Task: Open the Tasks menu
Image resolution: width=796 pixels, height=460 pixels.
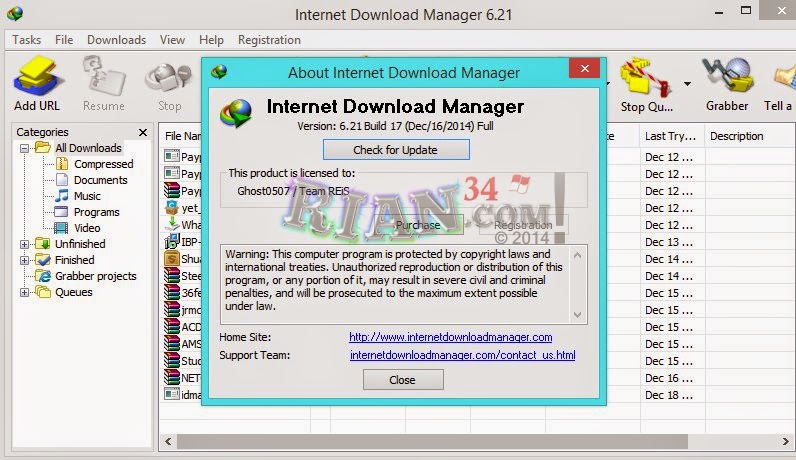Action: tap(26, 40)
